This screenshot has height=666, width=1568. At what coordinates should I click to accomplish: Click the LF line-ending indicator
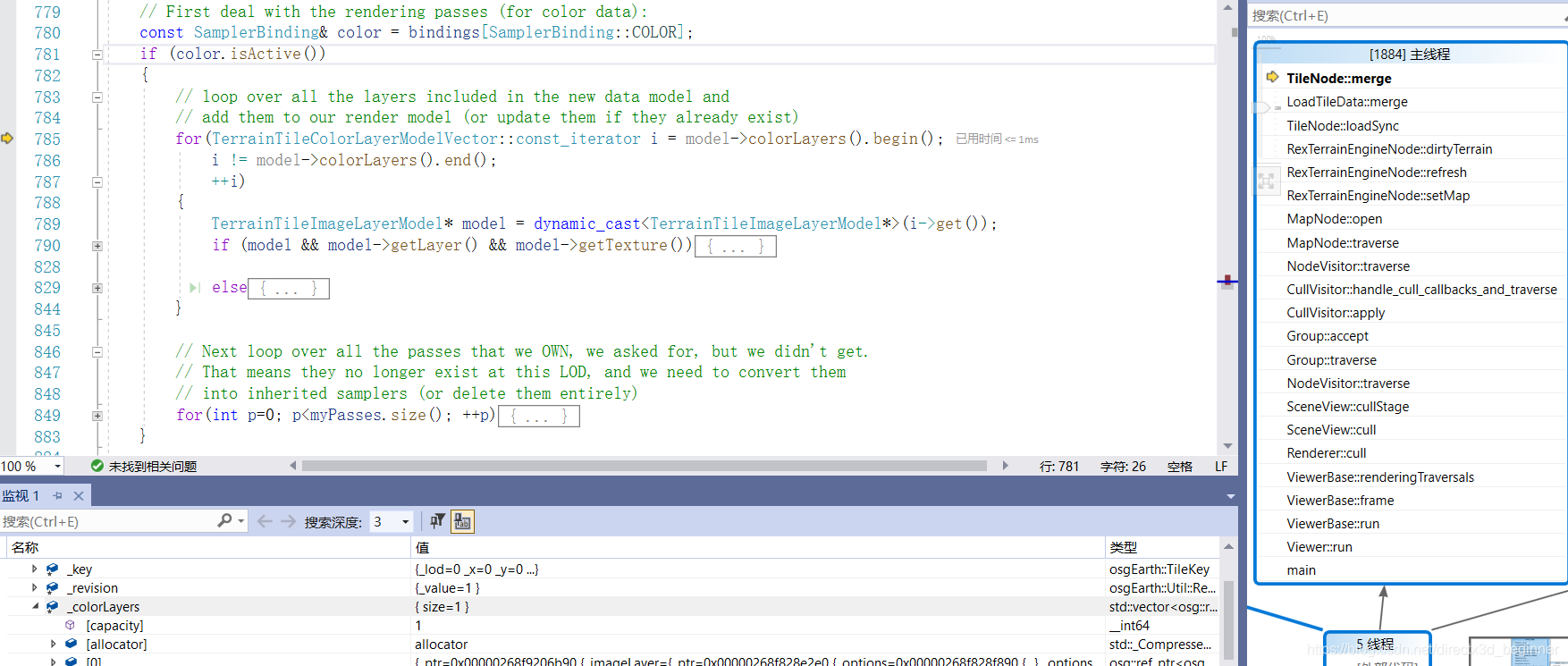1221,467
